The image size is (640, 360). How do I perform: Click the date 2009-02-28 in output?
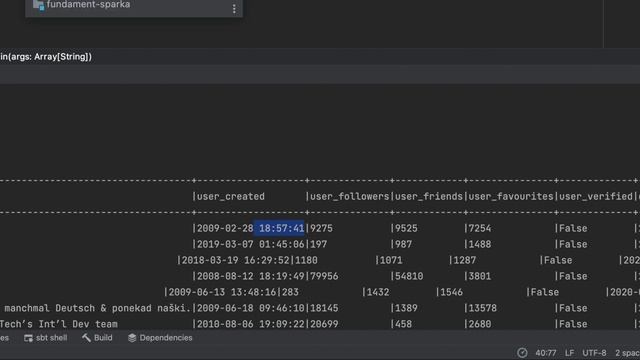[x=225, y=229]
